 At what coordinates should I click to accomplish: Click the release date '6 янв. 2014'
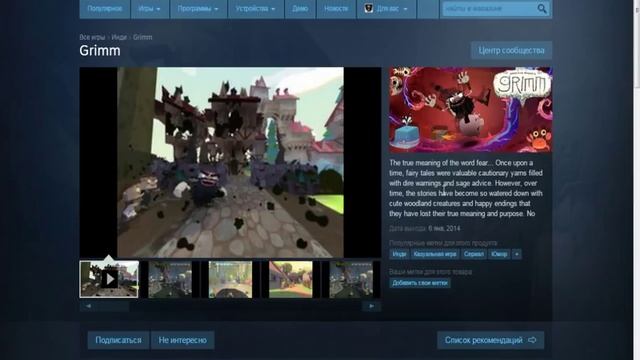tap(444, 229)
